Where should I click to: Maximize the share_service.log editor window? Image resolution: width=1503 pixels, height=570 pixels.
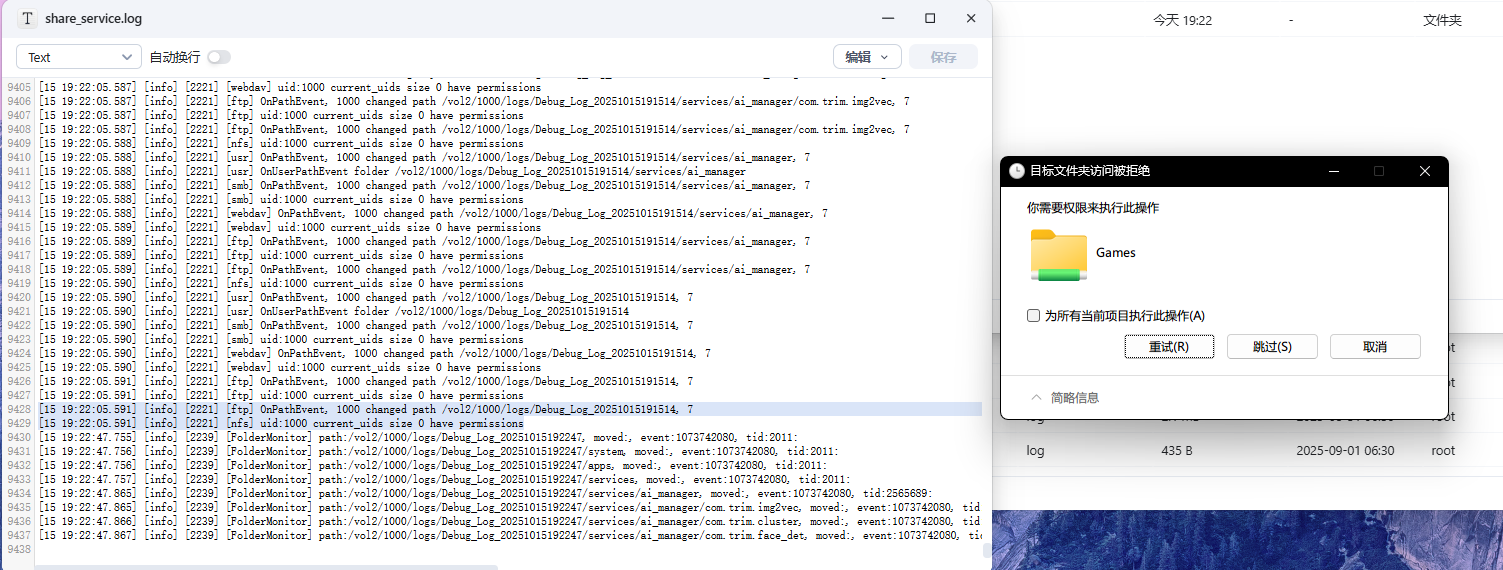click(930, 19)
